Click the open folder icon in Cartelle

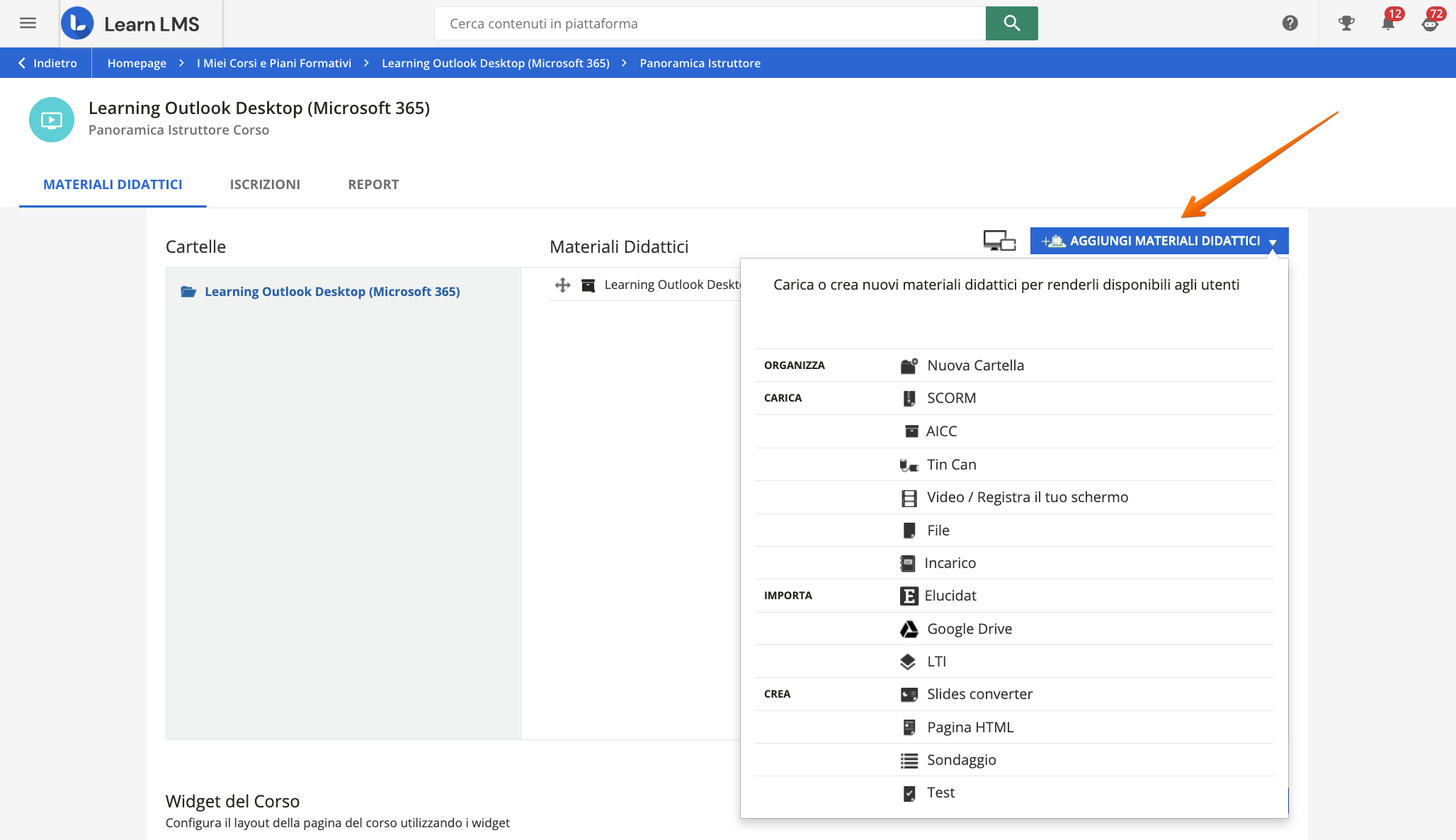(188, 291)
